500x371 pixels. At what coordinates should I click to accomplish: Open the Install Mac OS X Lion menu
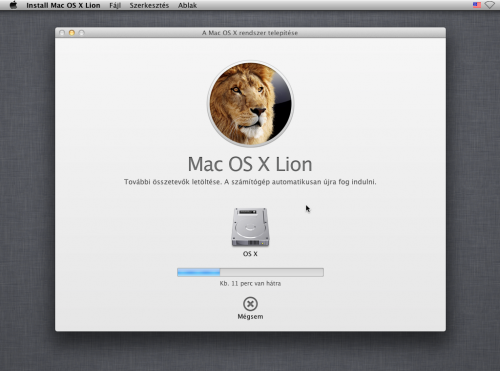tap(63, 5)
